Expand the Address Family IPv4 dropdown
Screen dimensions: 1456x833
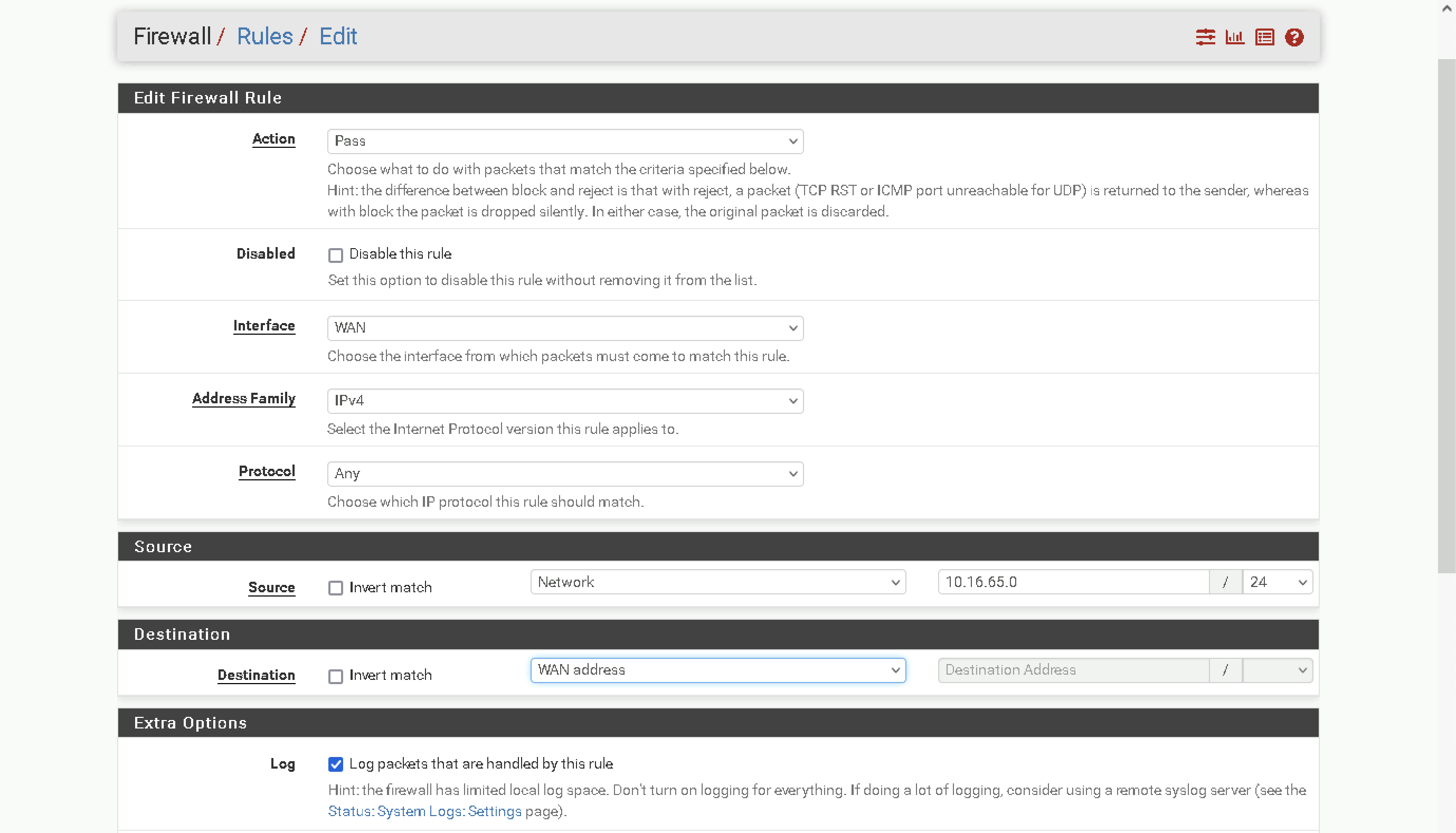[565, 401]
